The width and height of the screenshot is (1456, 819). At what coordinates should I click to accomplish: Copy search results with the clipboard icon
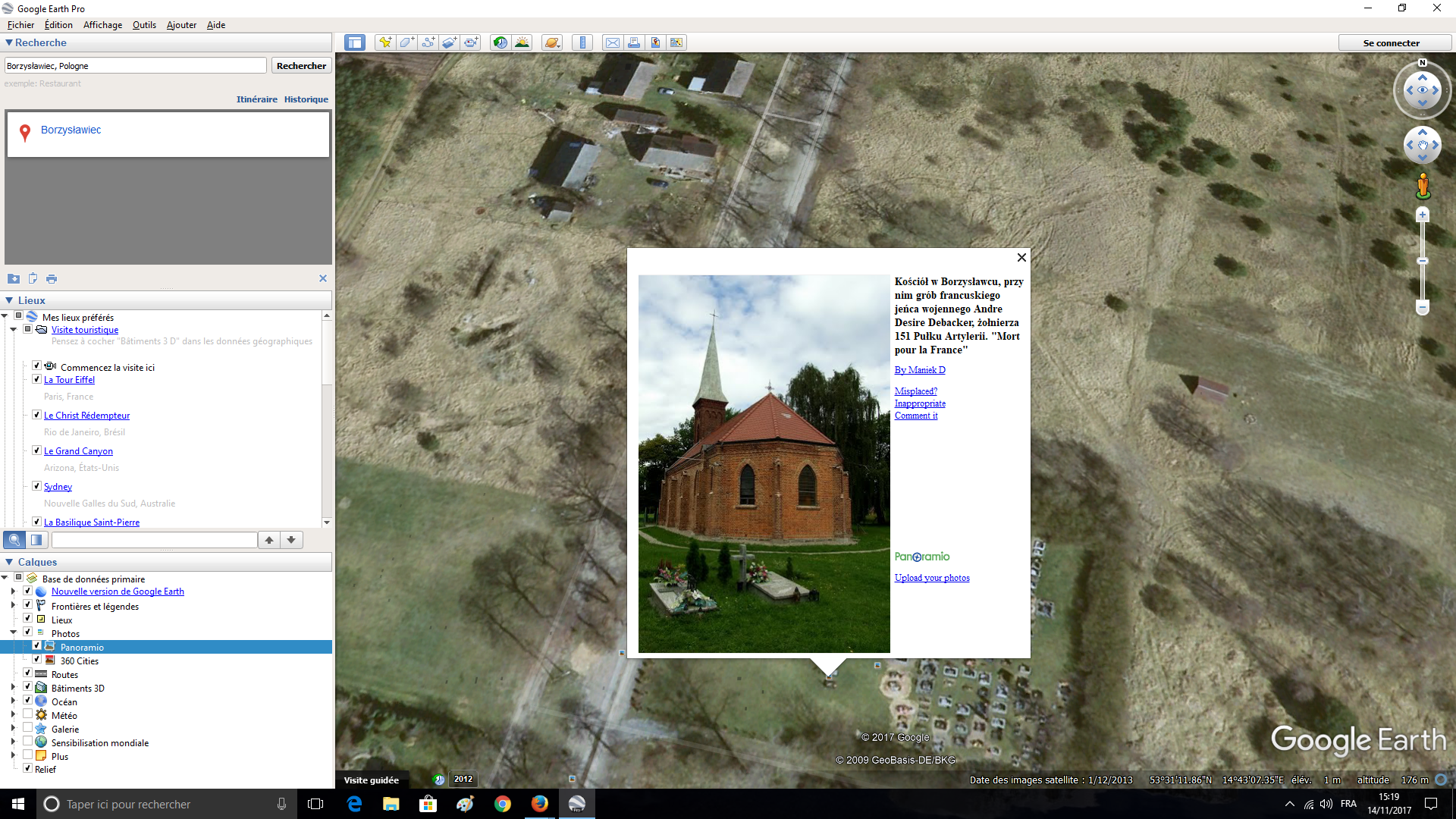33,278
